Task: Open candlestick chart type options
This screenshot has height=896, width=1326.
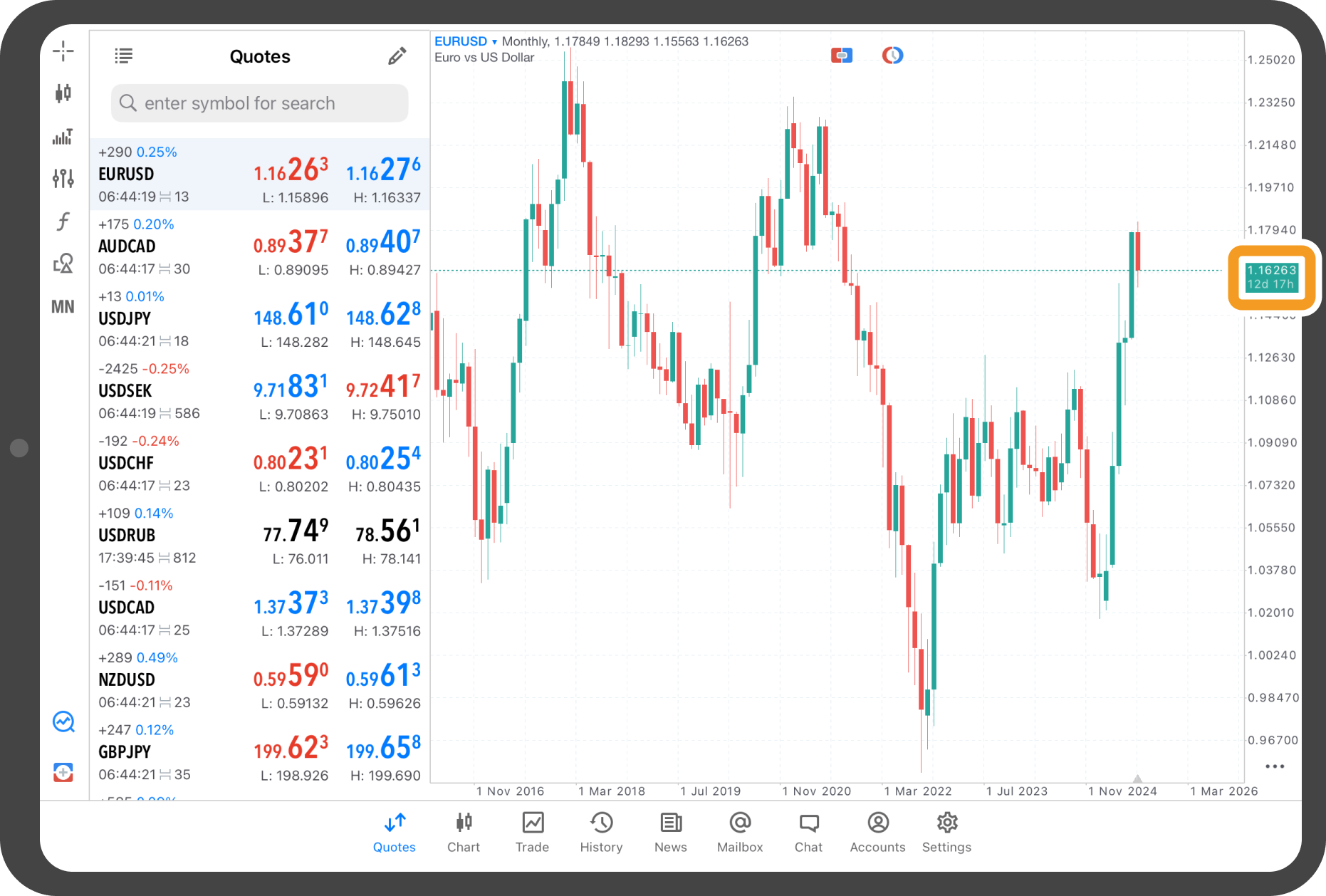Action: click(63, 93)
